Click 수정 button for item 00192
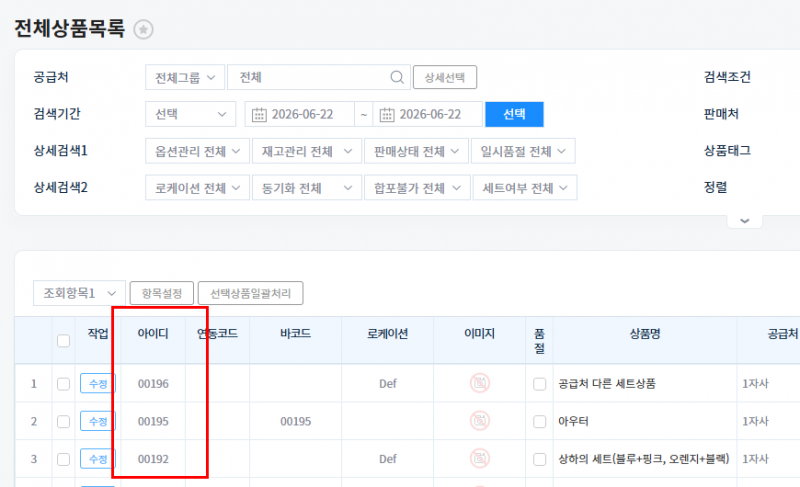800x487 pixels. point(98,459)
